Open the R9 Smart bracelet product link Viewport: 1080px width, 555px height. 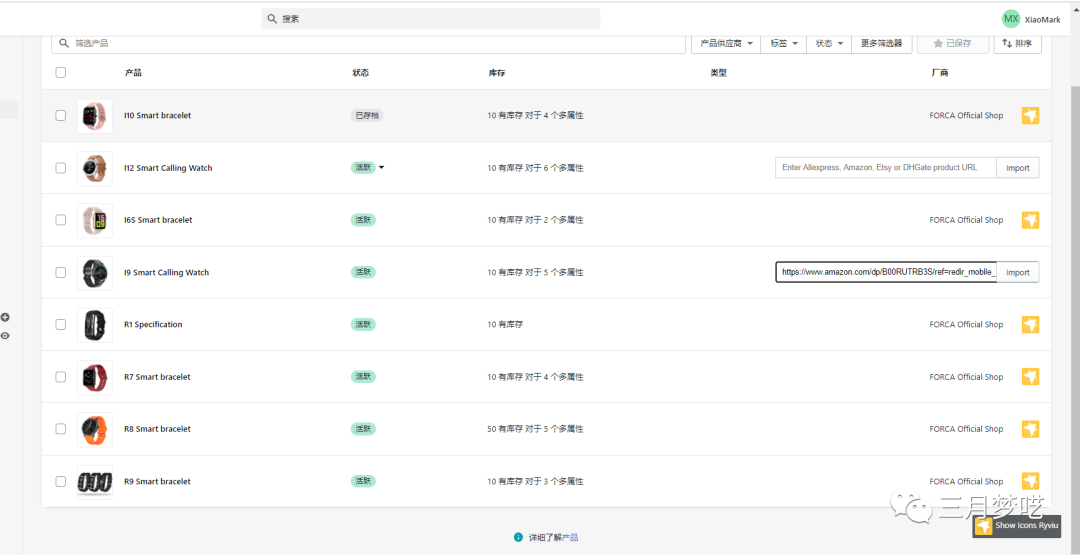coord(157,482)
